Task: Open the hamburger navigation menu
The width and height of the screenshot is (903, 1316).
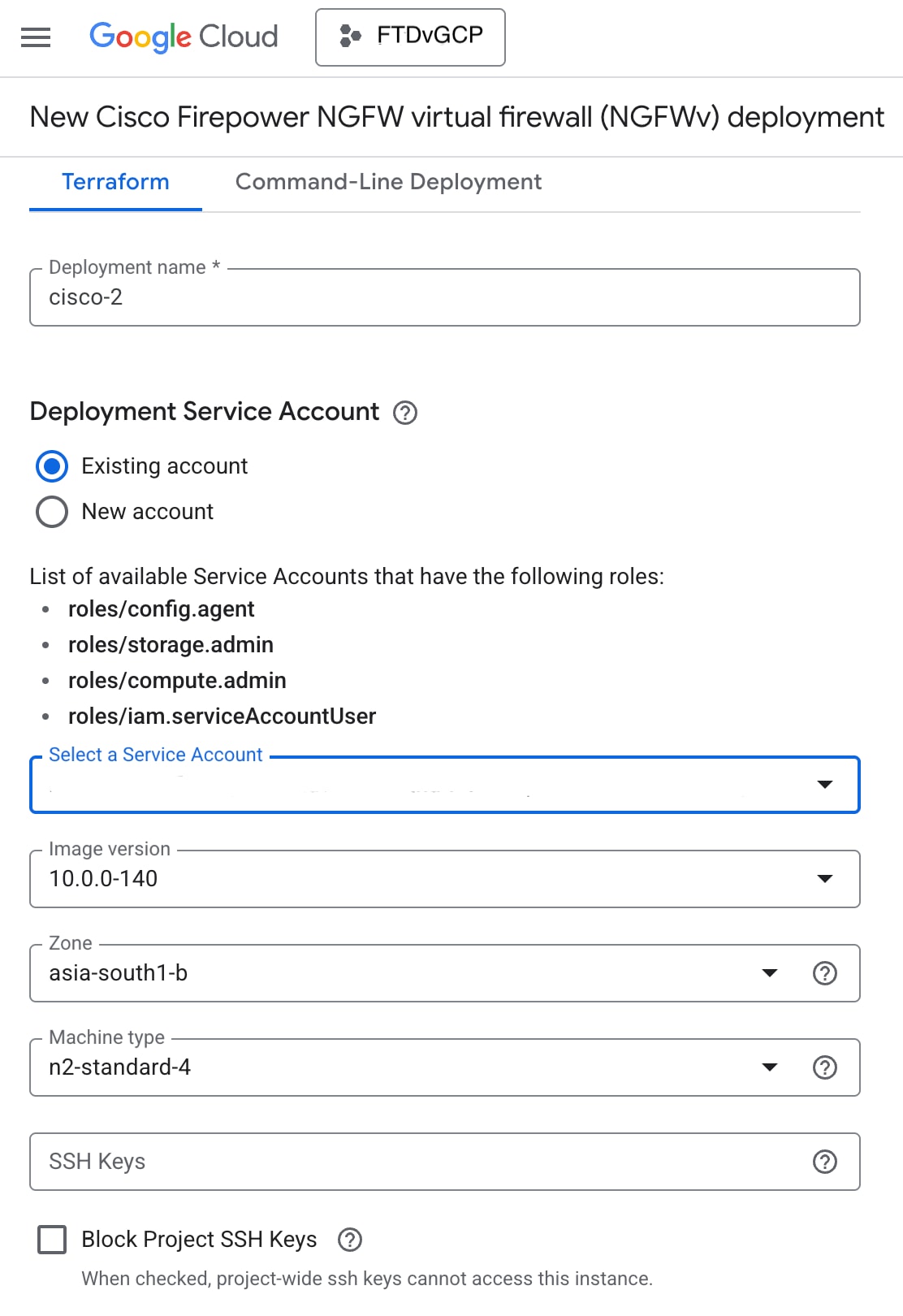Action: tap(36, 37)
